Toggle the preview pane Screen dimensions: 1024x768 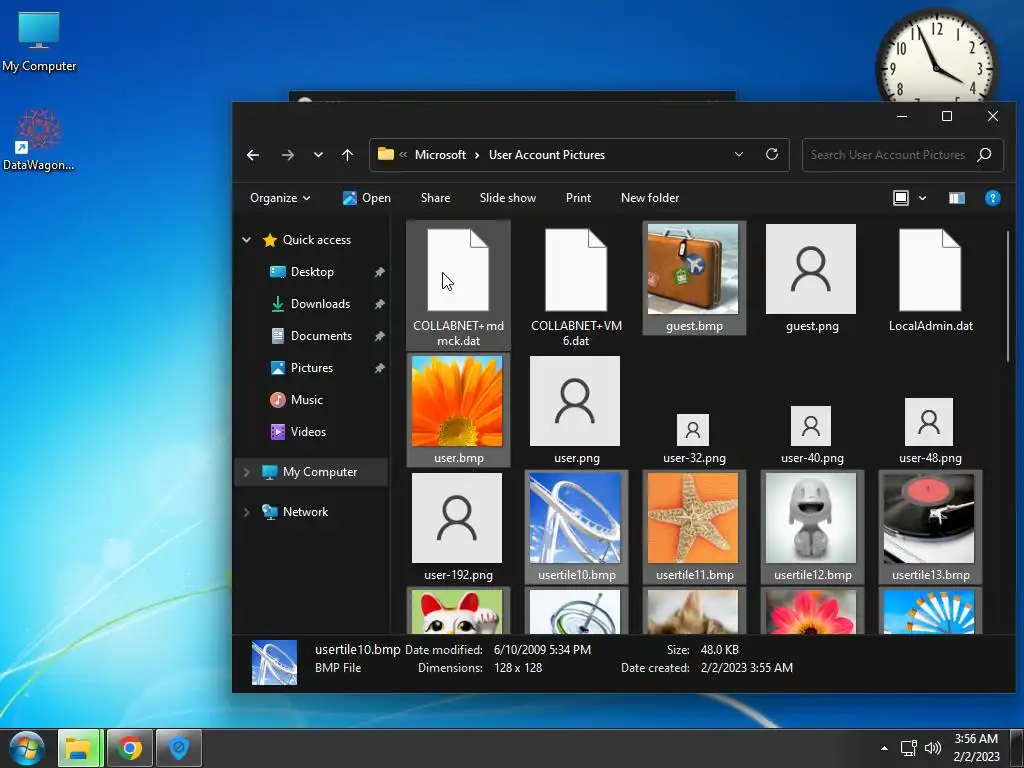(957, 198)
